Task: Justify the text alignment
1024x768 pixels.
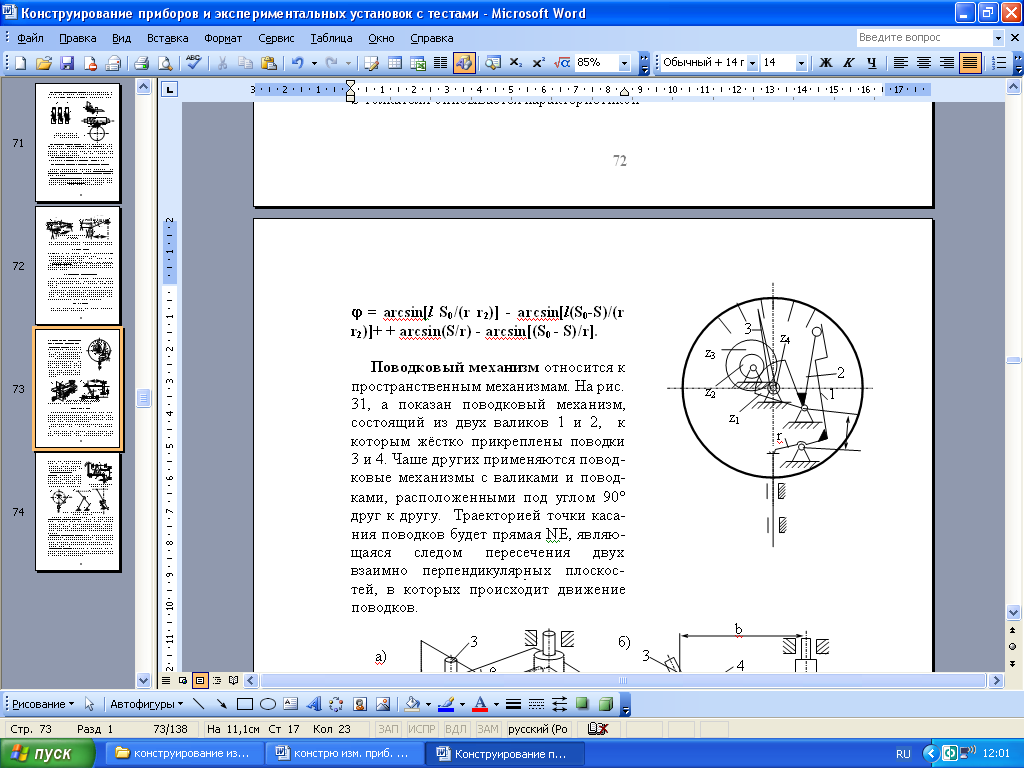Action: coord(970,63)
